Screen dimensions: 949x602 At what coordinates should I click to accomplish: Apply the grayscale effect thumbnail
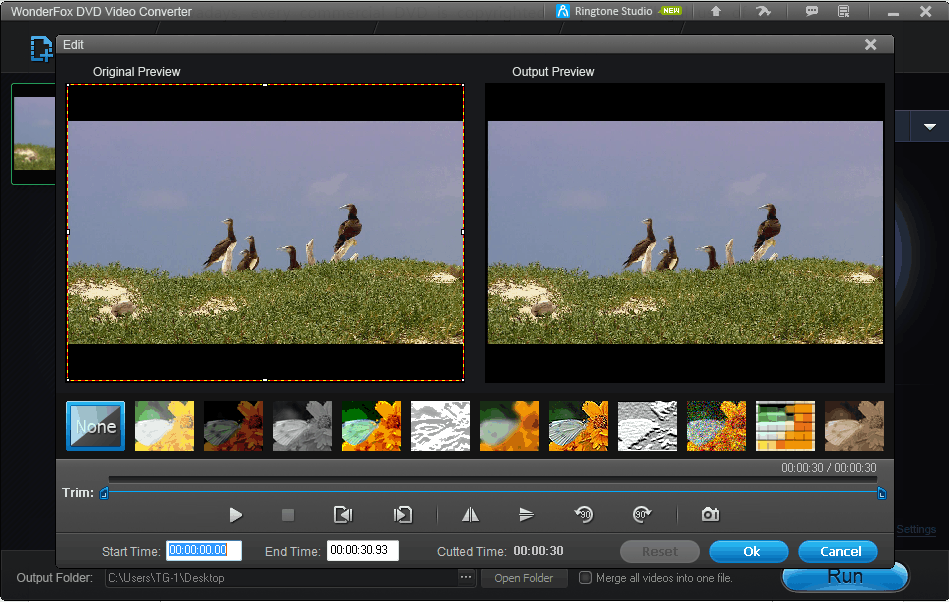[x=303, y=426]
